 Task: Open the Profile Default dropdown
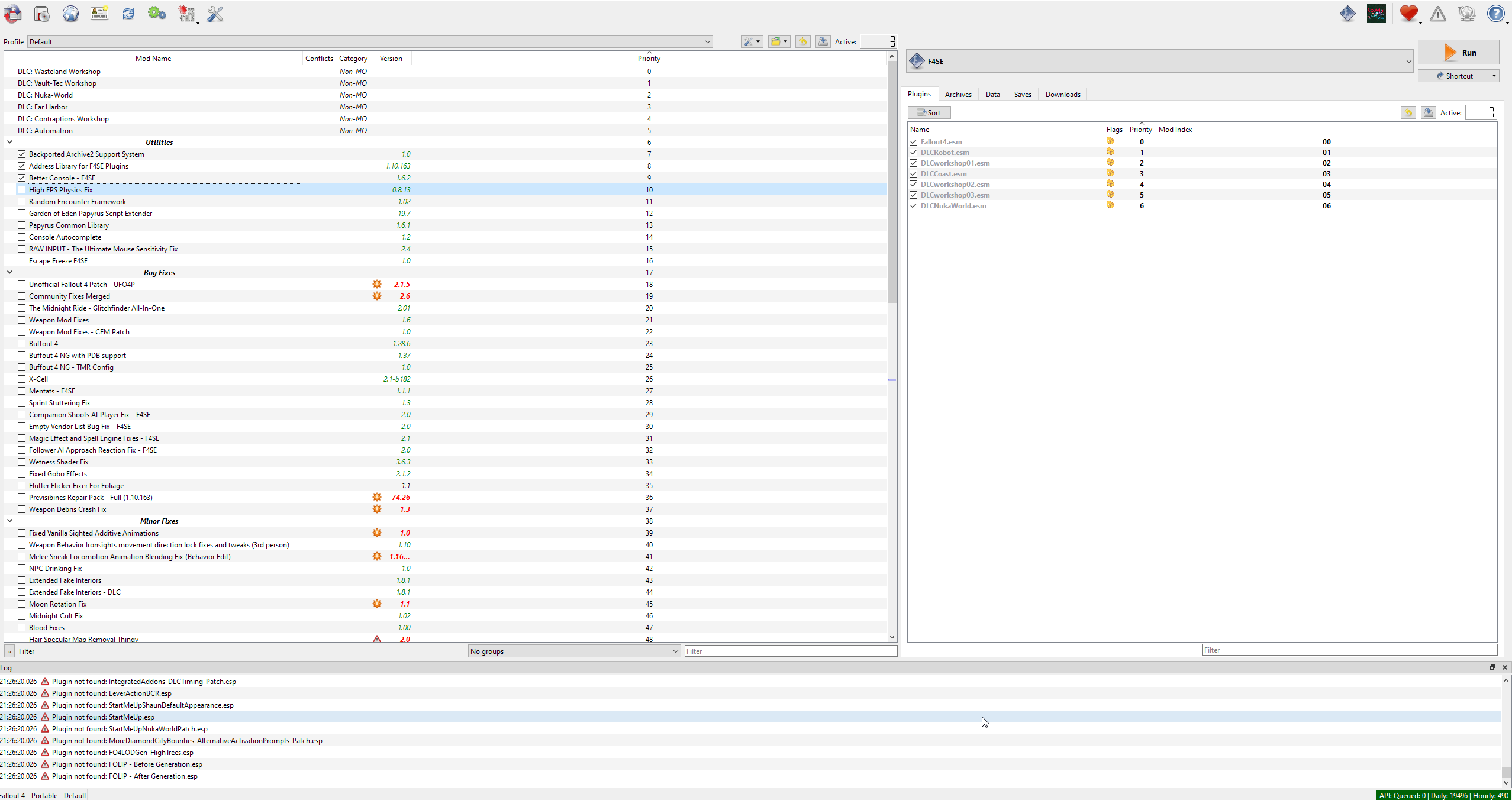[369, 42]
